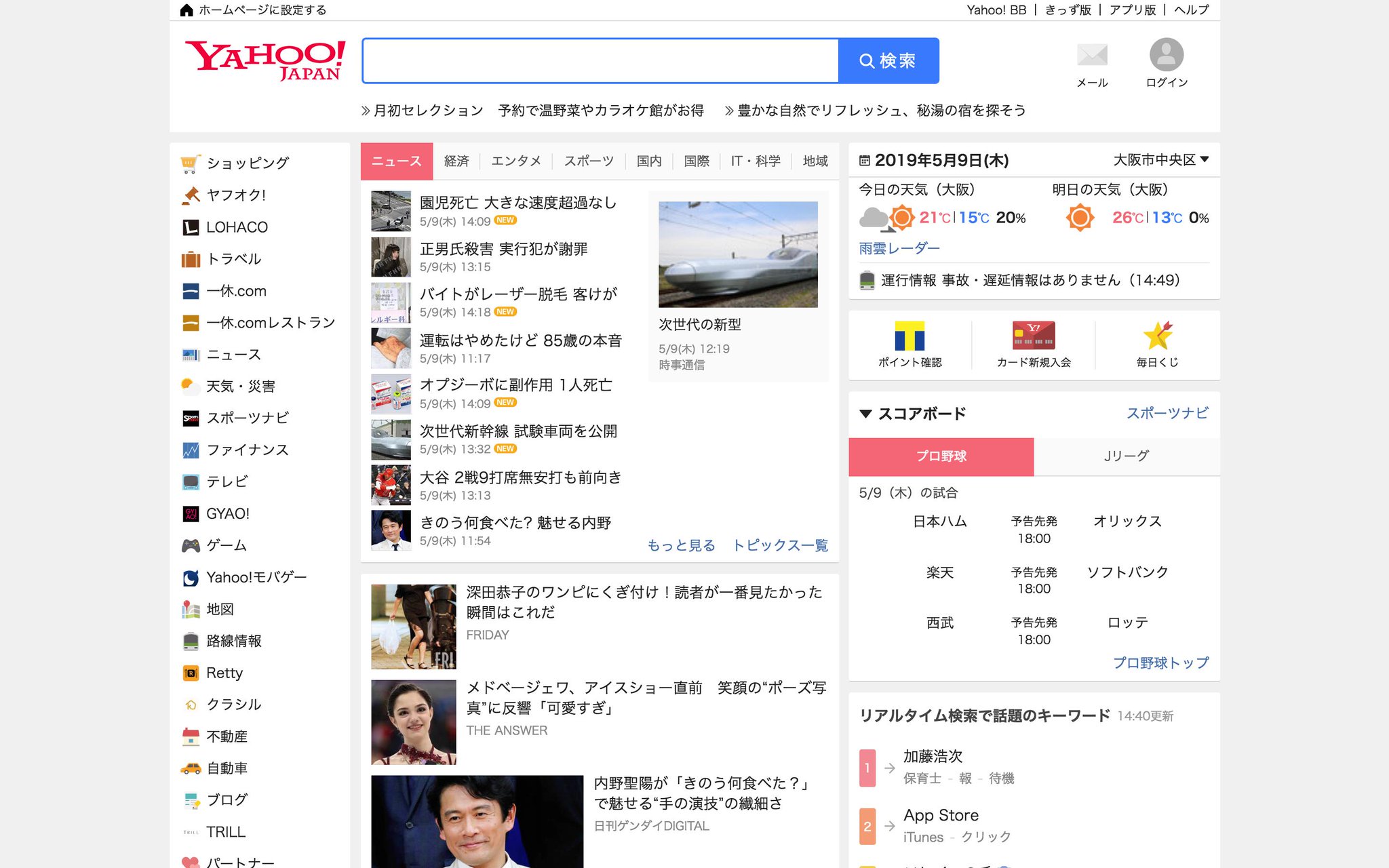The width and height of the screenshot is (1389, 868).
Task: Click the GYAO! icon
Action: click(191, 513)
